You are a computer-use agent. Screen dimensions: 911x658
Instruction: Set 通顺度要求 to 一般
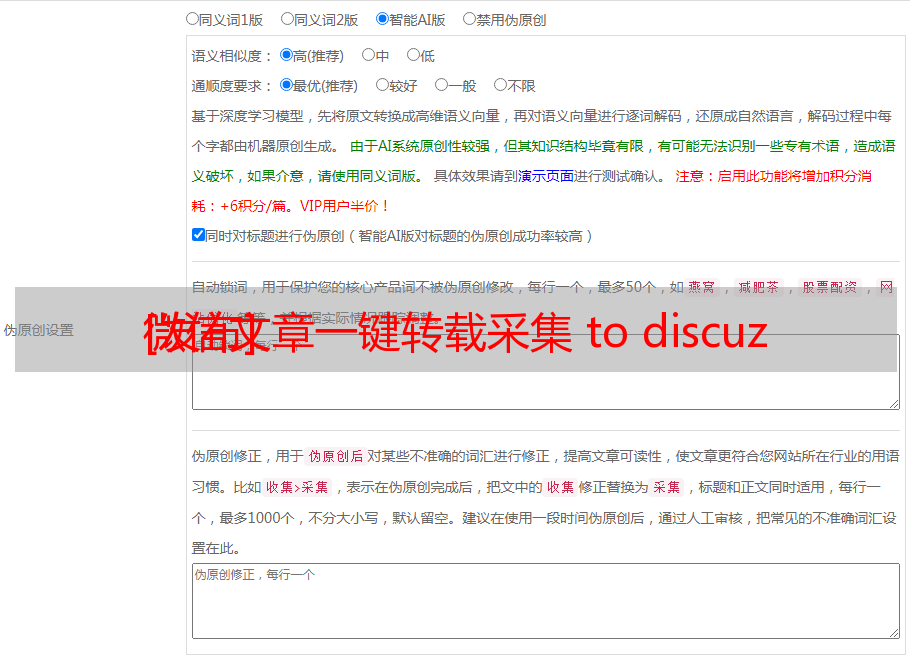coord(442,85)
